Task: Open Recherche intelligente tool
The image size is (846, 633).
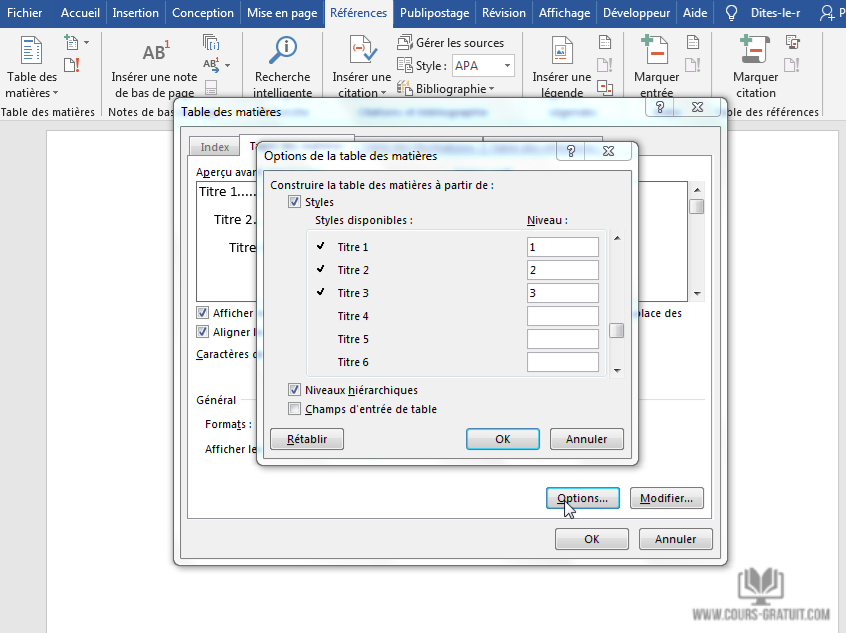Action: pyautogui.click(x=283, y=51)
